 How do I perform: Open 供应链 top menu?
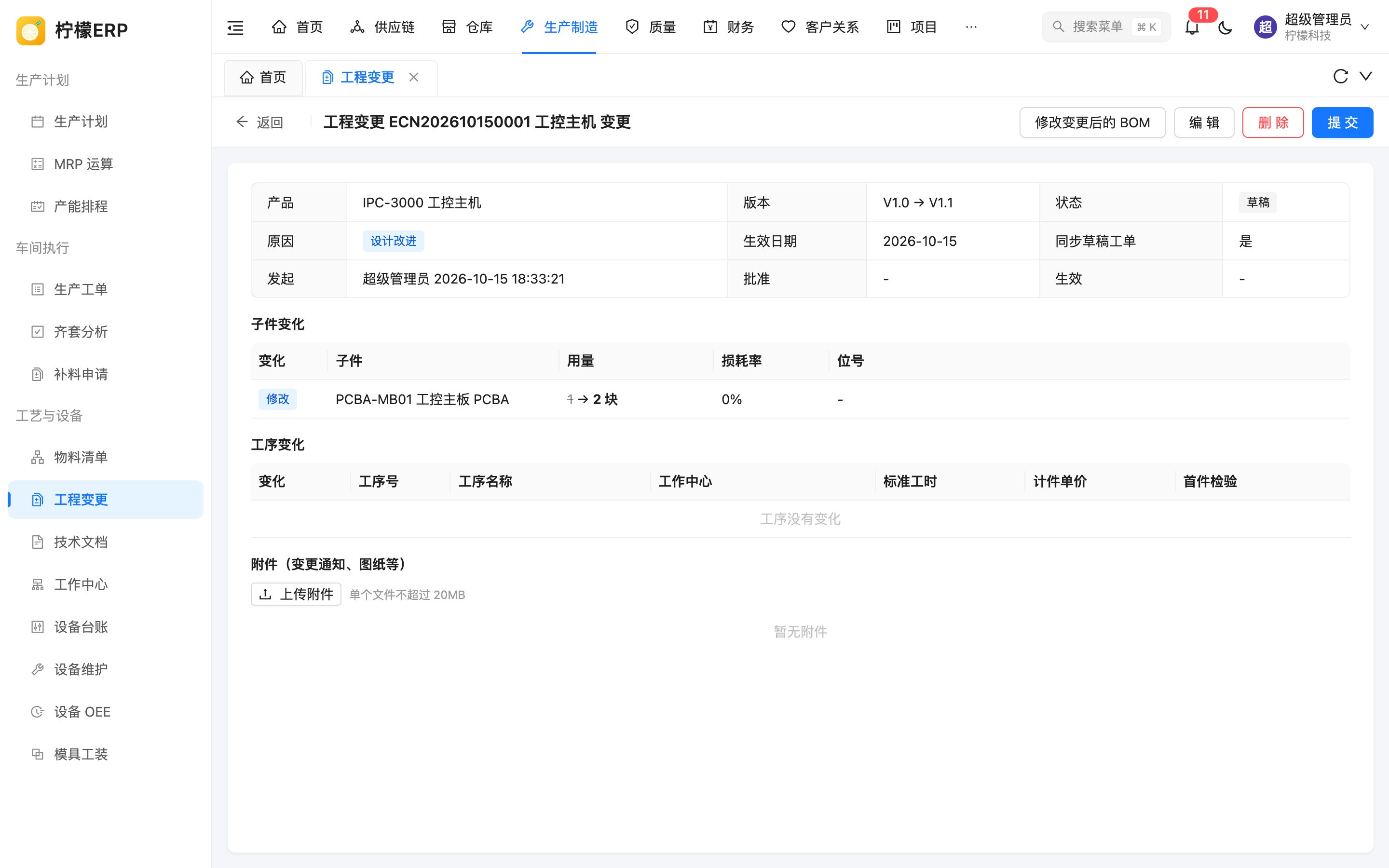click(x=382, y=27)
